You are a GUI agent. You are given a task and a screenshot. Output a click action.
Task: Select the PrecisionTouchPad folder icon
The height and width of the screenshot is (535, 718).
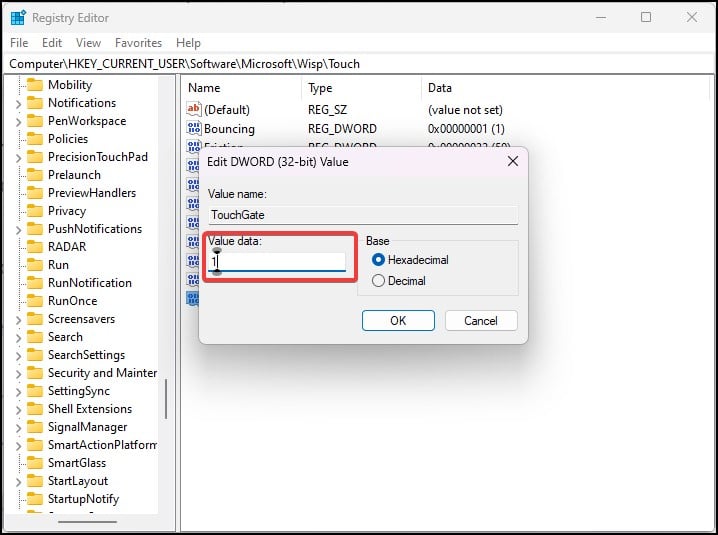pos(35,157)
